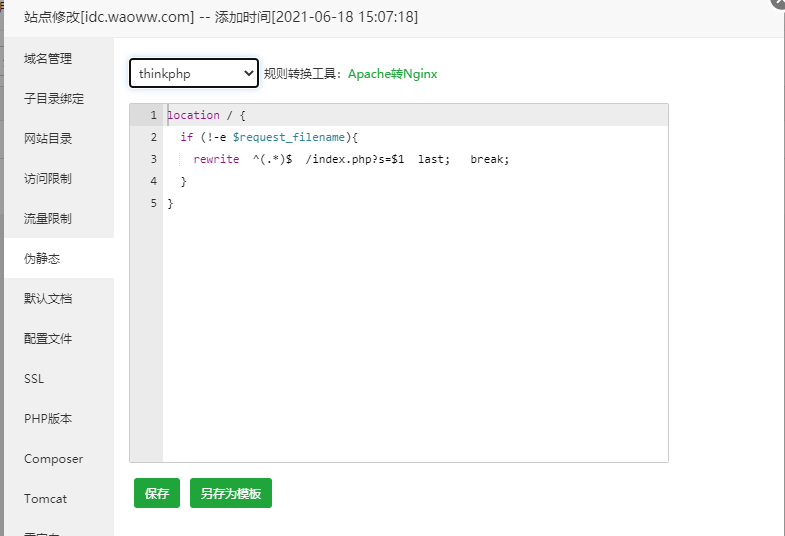Click '/index.php?s=$1' in the rewrite rule
Screen dimensions: 785x536
(355, 159)
